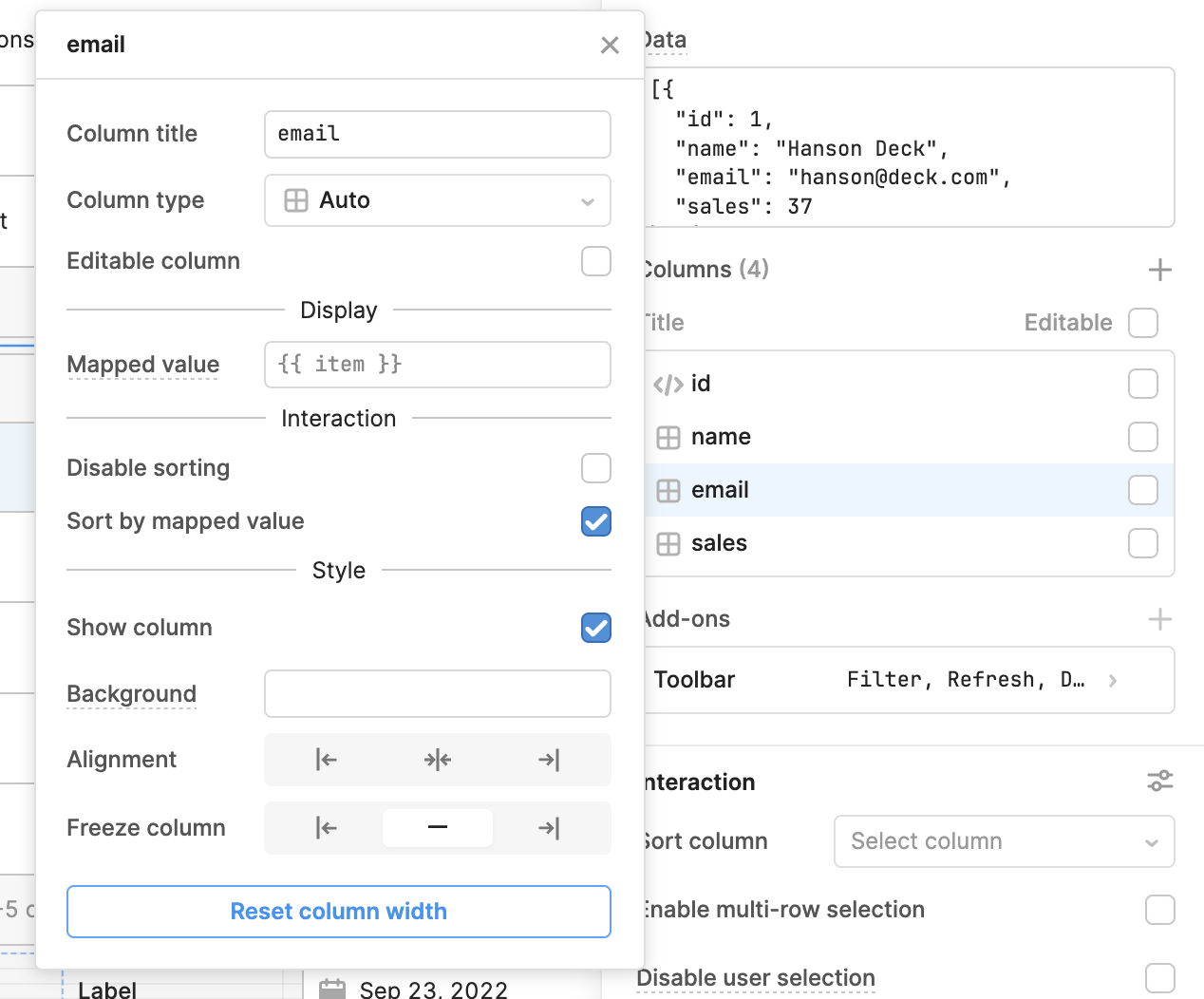Enable multi-row selection checkbox

1160,910
